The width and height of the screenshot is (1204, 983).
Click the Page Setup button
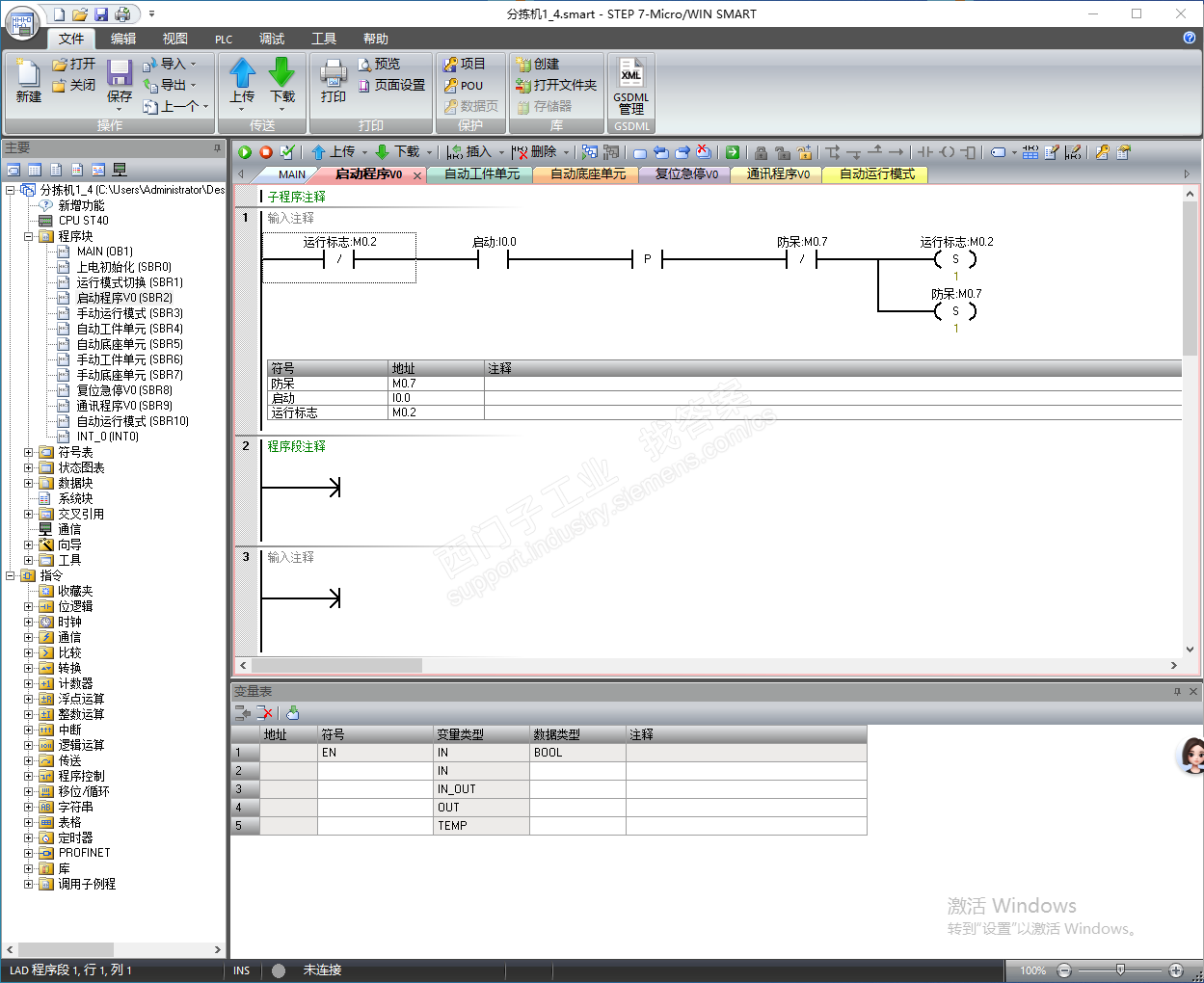click(x=391, y=85)
